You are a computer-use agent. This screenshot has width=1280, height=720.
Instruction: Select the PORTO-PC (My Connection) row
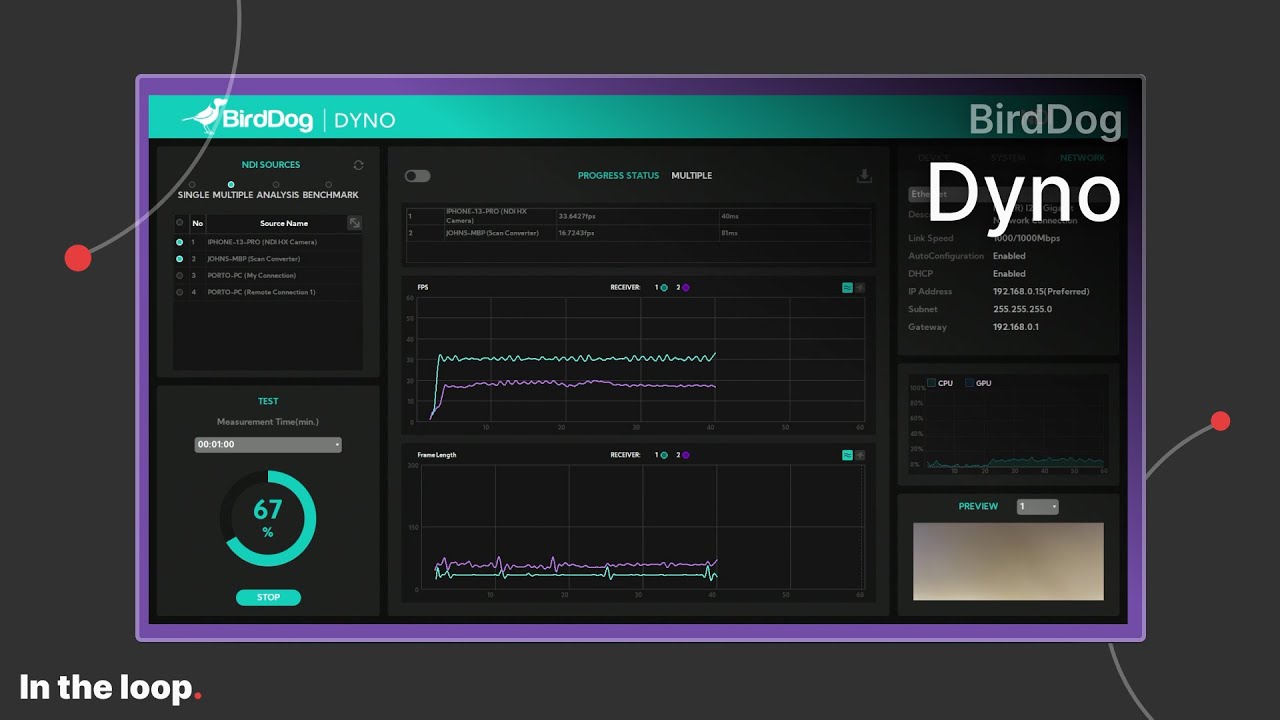268,275
